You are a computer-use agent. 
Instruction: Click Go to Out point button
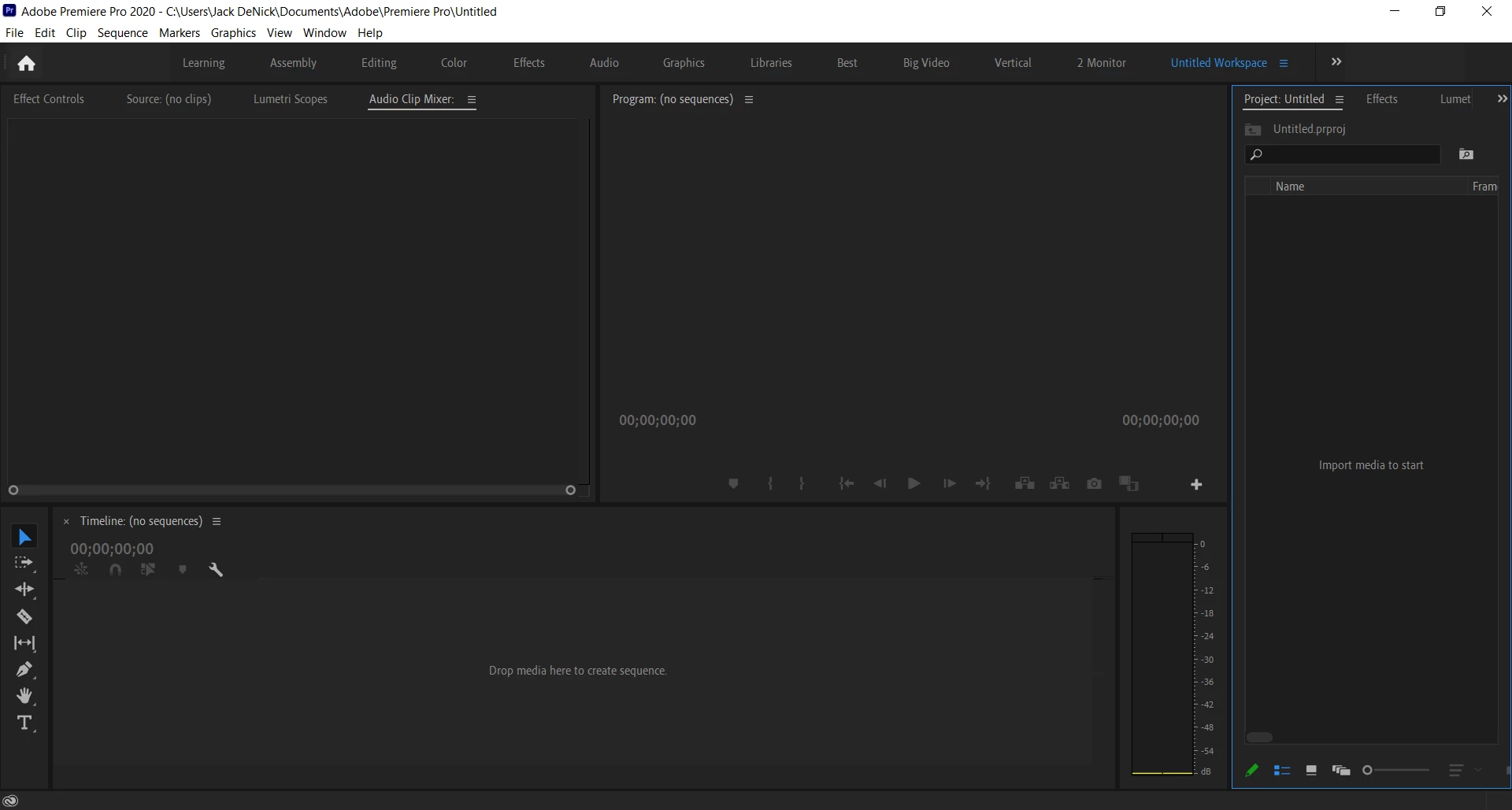[x=983, y=484]
